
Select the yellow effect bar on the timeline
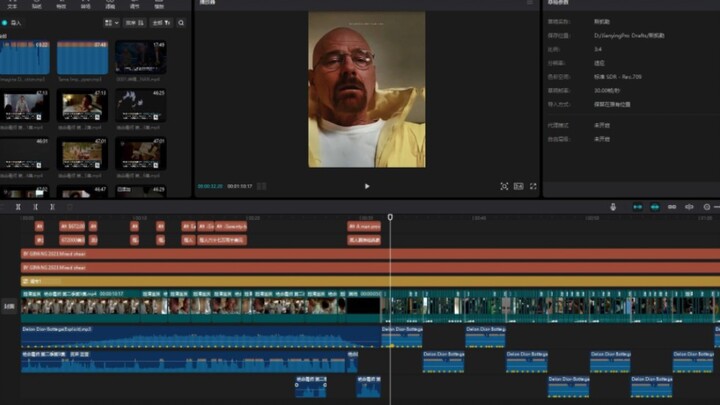371,281
